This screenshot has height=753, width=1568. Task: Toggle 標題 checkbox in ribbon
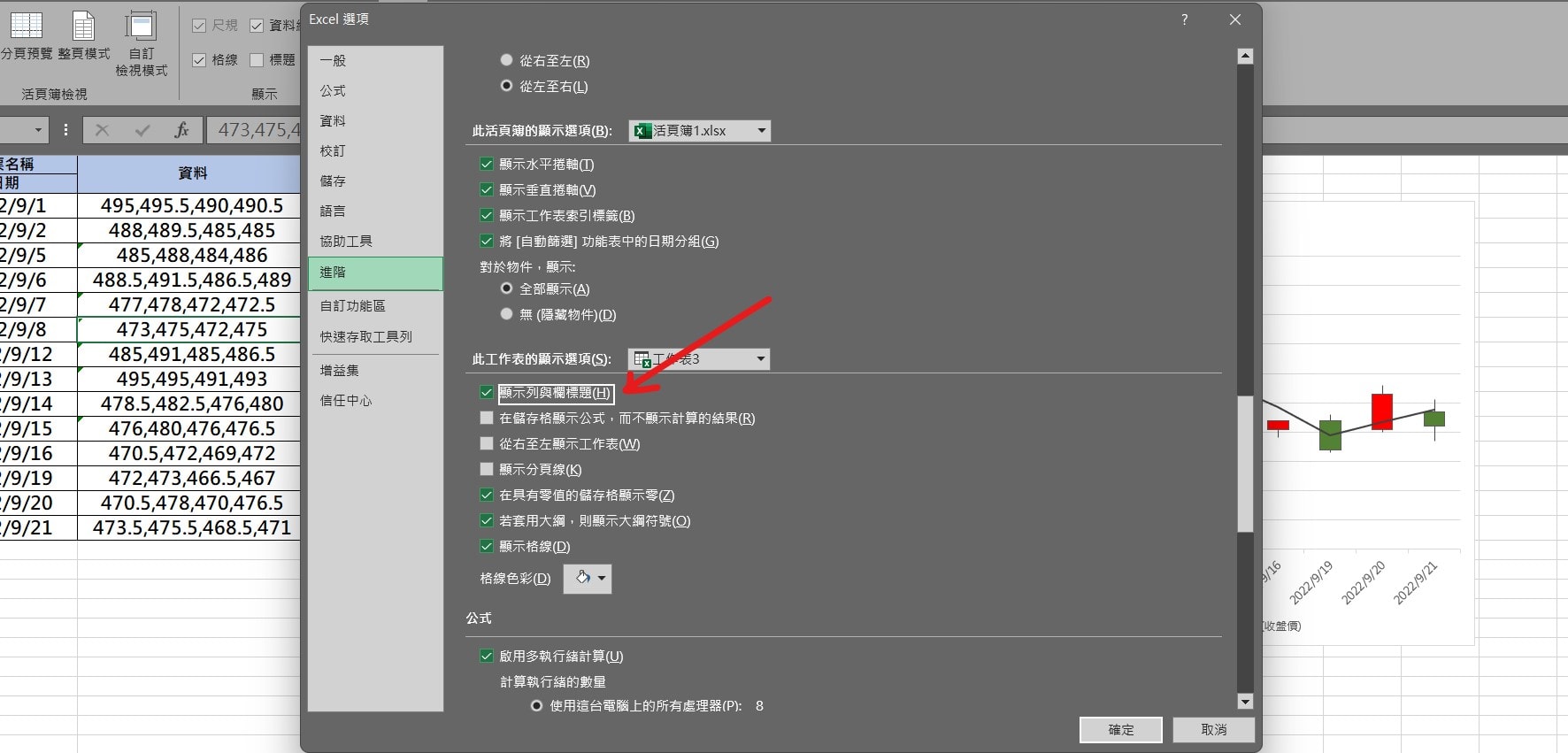click(x=257, y=60)
